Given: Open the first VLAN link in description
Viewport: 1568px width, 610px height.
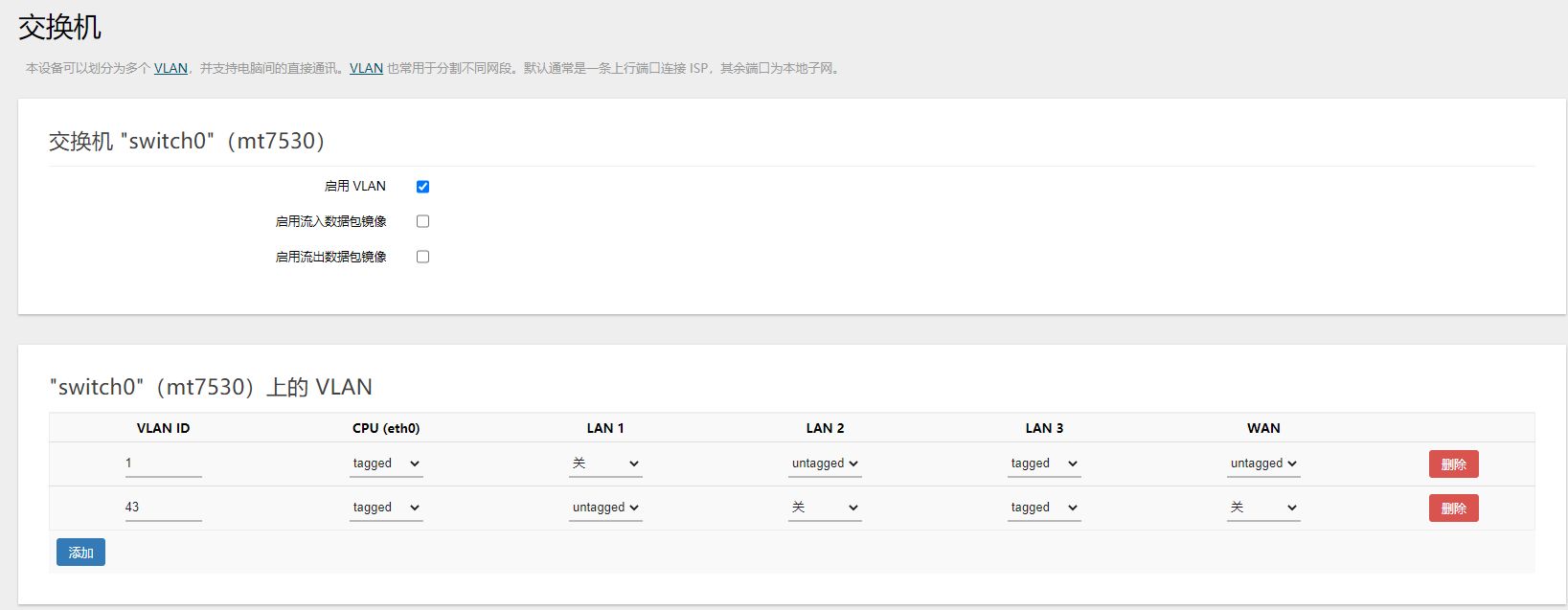Looking at the screenshot, I should coord(170,68).
